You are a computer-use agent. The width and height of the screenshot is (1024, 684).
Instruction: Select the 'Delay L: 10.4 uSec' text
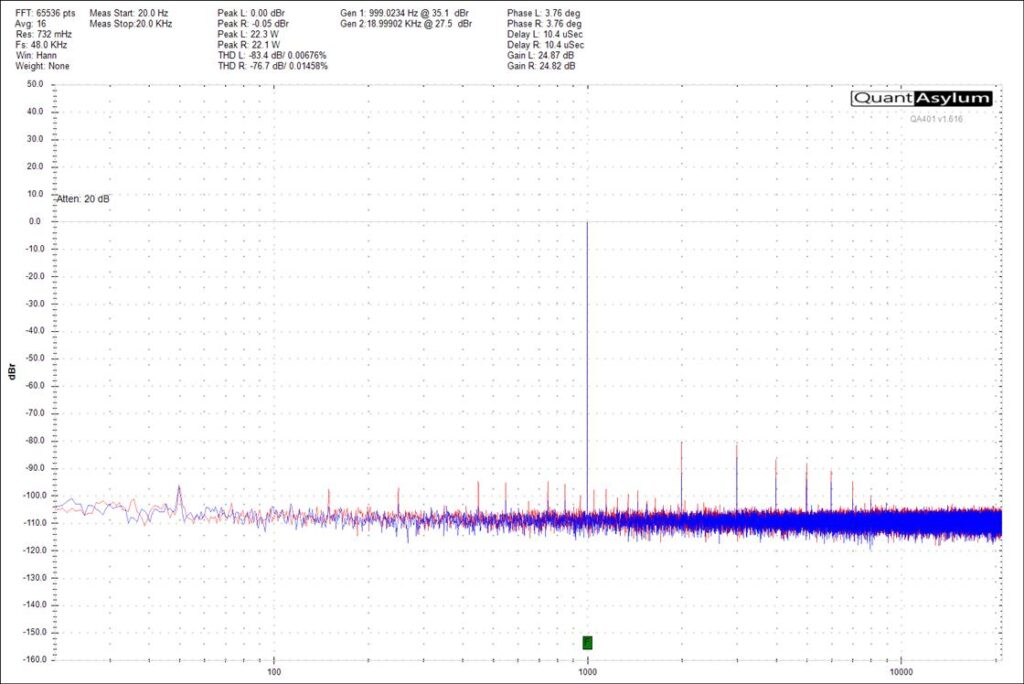coord(545,34)
